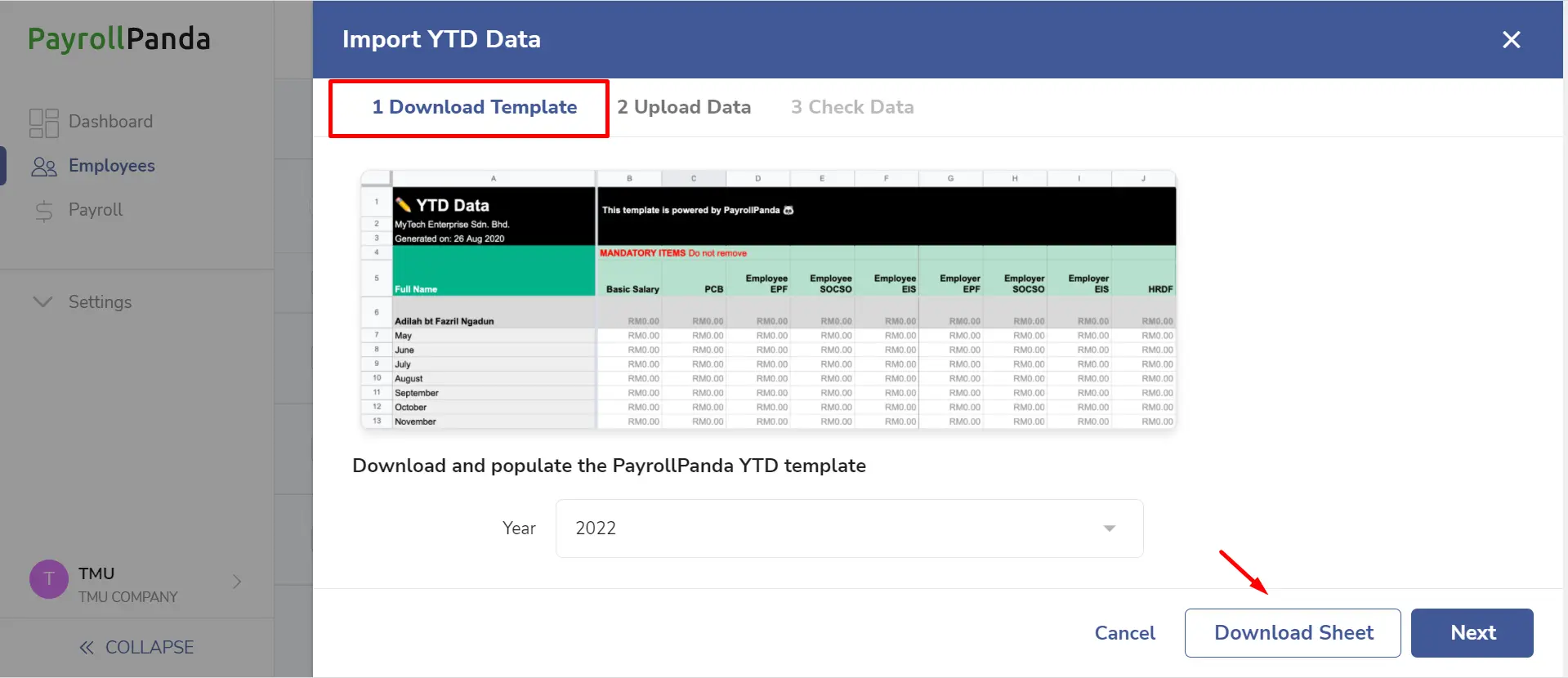This screenshot has height=678, width=1568.
Task: Click the purple TMU avatar circle
Action: click(x=49, y=579)
